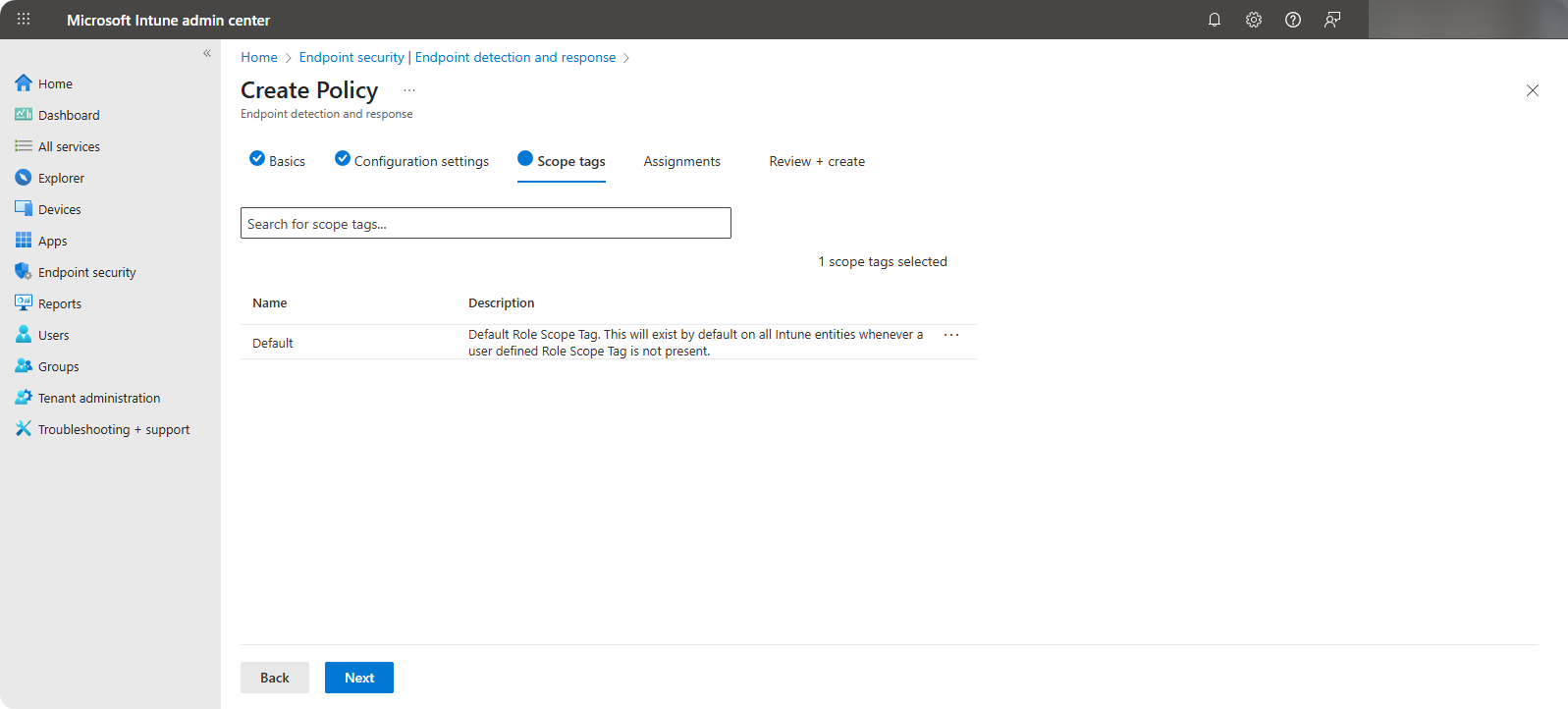Viewport: 1568px width, 709px height.
Task: Open the feedback icon in header
Action: 1332,20
